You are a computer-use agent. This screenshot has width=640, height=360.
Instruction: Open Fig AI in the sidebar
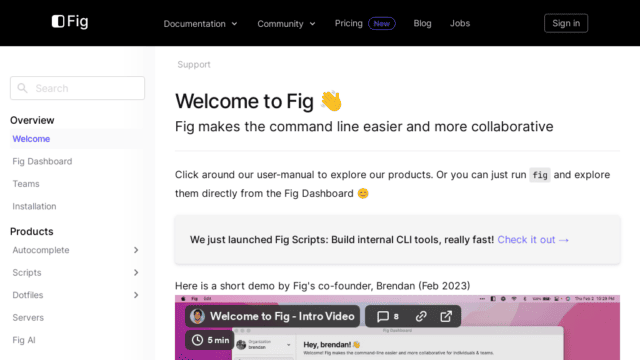(24, 340)
